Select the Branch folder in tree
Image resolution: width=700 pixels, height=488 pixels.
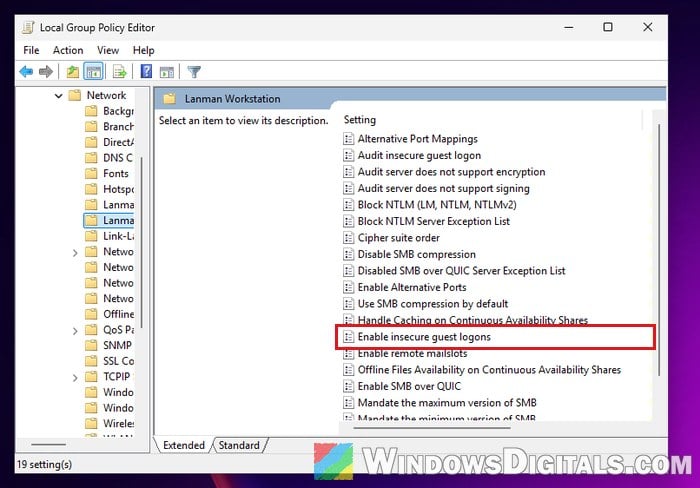point(109,126)
